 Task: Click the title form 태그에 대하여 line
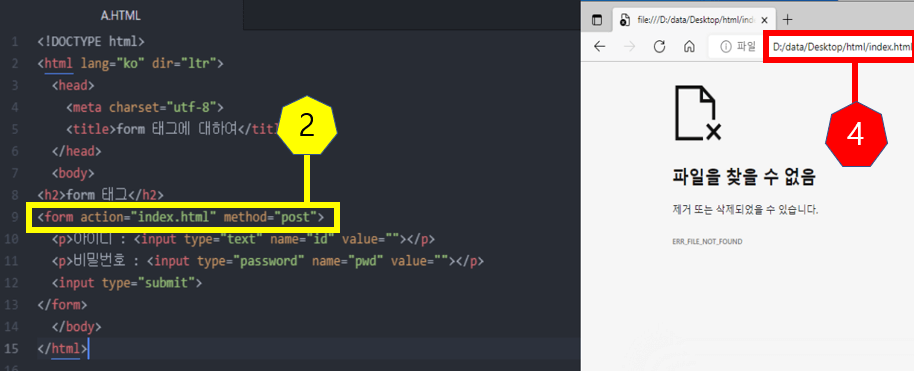173,130
